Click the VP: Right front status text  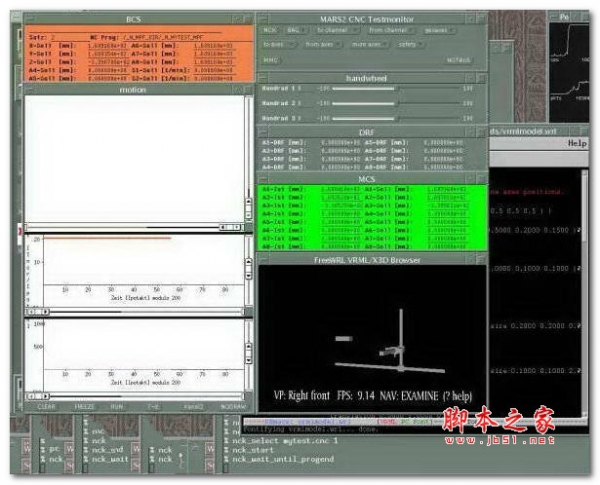click(x=302, y=395)
